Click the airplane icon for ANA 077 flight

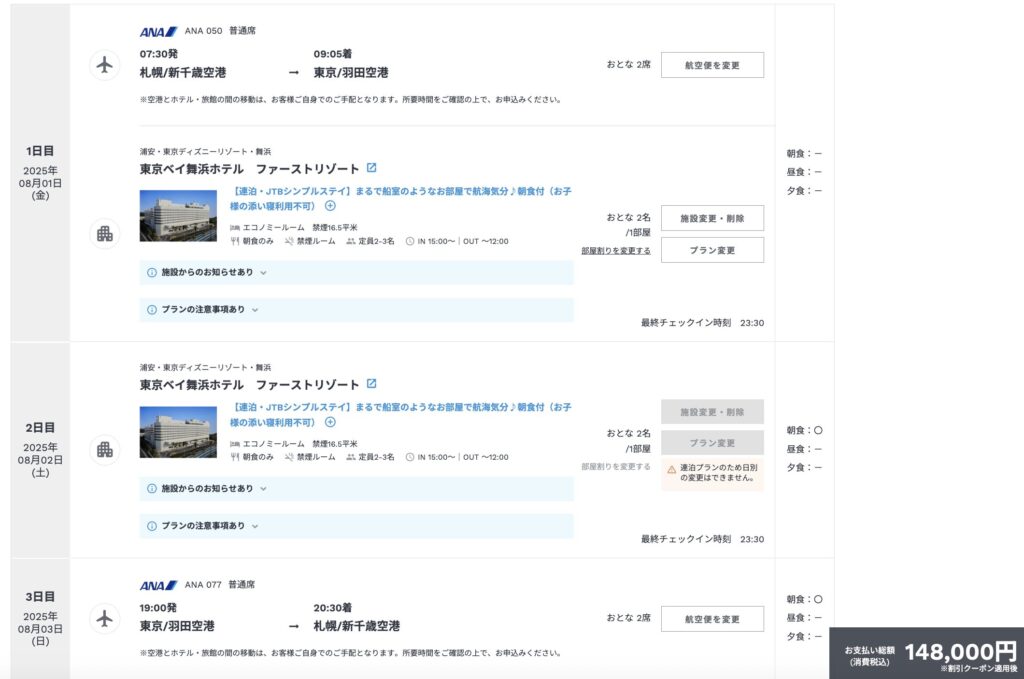(104, 618)
